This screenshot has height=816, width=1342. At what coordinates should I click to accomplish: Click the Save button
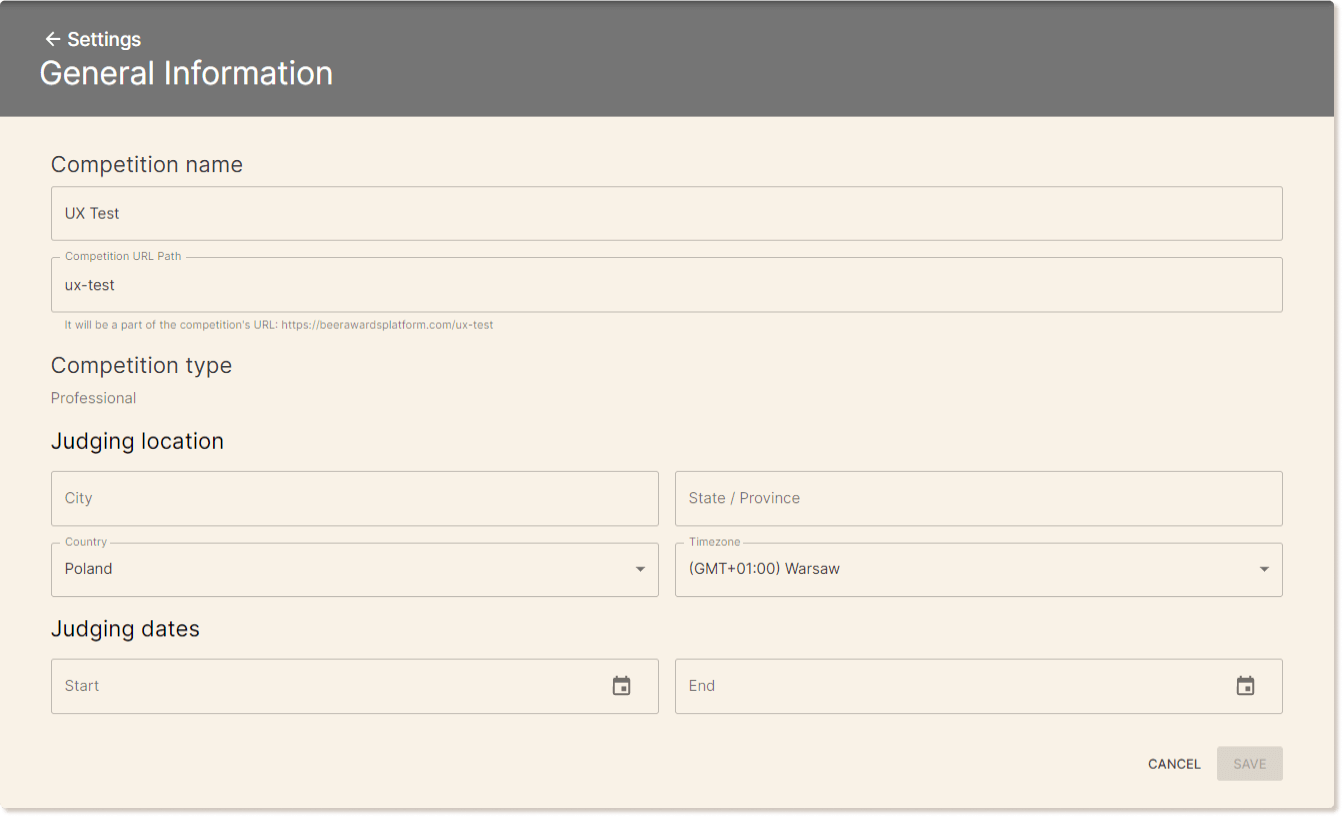[x=1249, y=764]
